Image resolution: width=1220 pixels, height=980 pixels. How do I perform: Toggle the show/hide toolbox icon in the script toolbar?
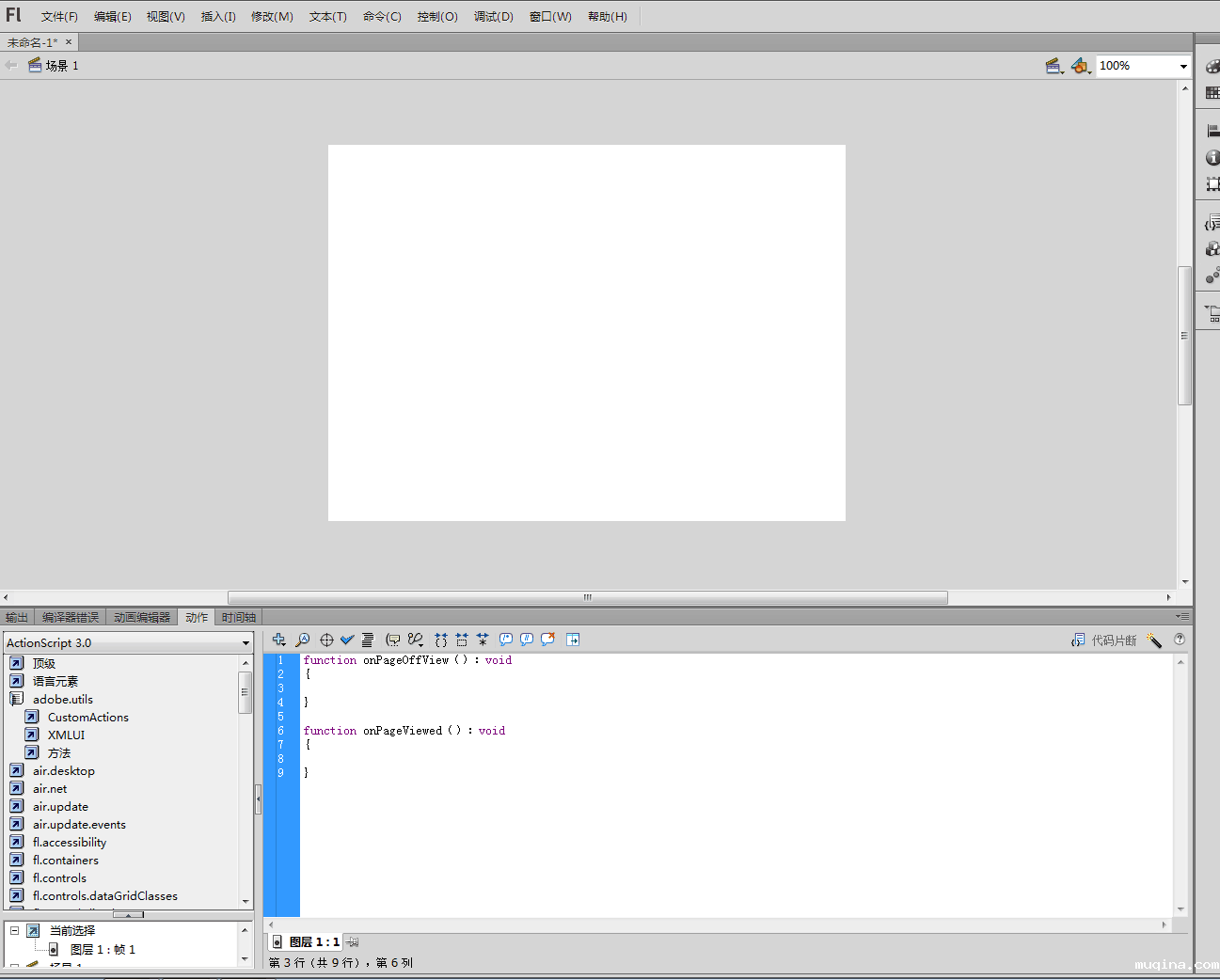(573, 640)
